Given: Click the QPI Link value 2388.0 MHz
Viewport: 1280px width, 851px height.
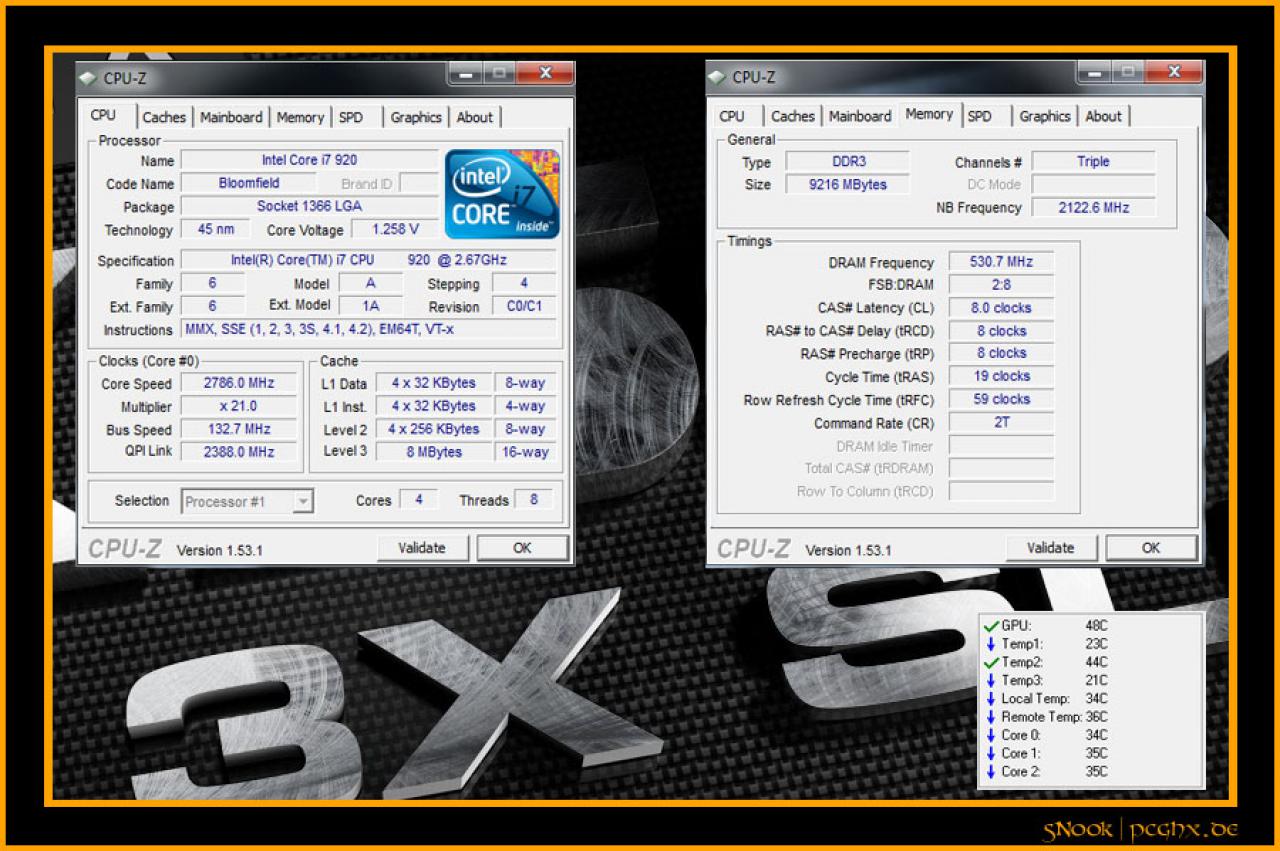Looking at the screenshot, I should click(238, 451).
